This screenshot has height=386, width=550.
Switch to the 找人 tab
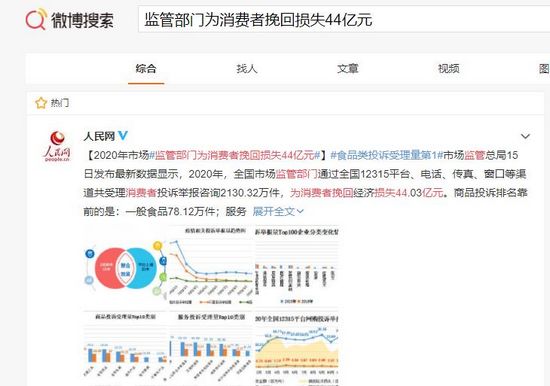pos(247,68)
